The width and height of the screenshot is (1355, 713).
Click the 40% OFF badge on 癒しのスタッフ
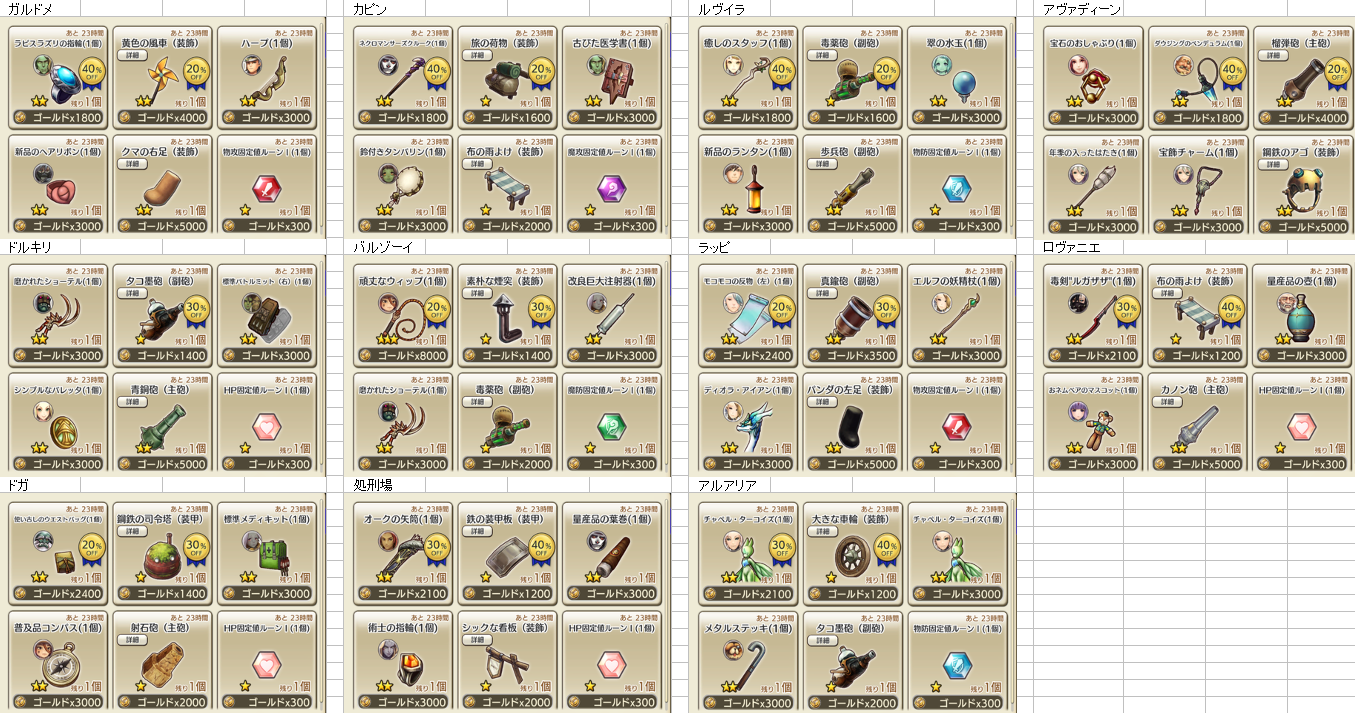[782, 72]
